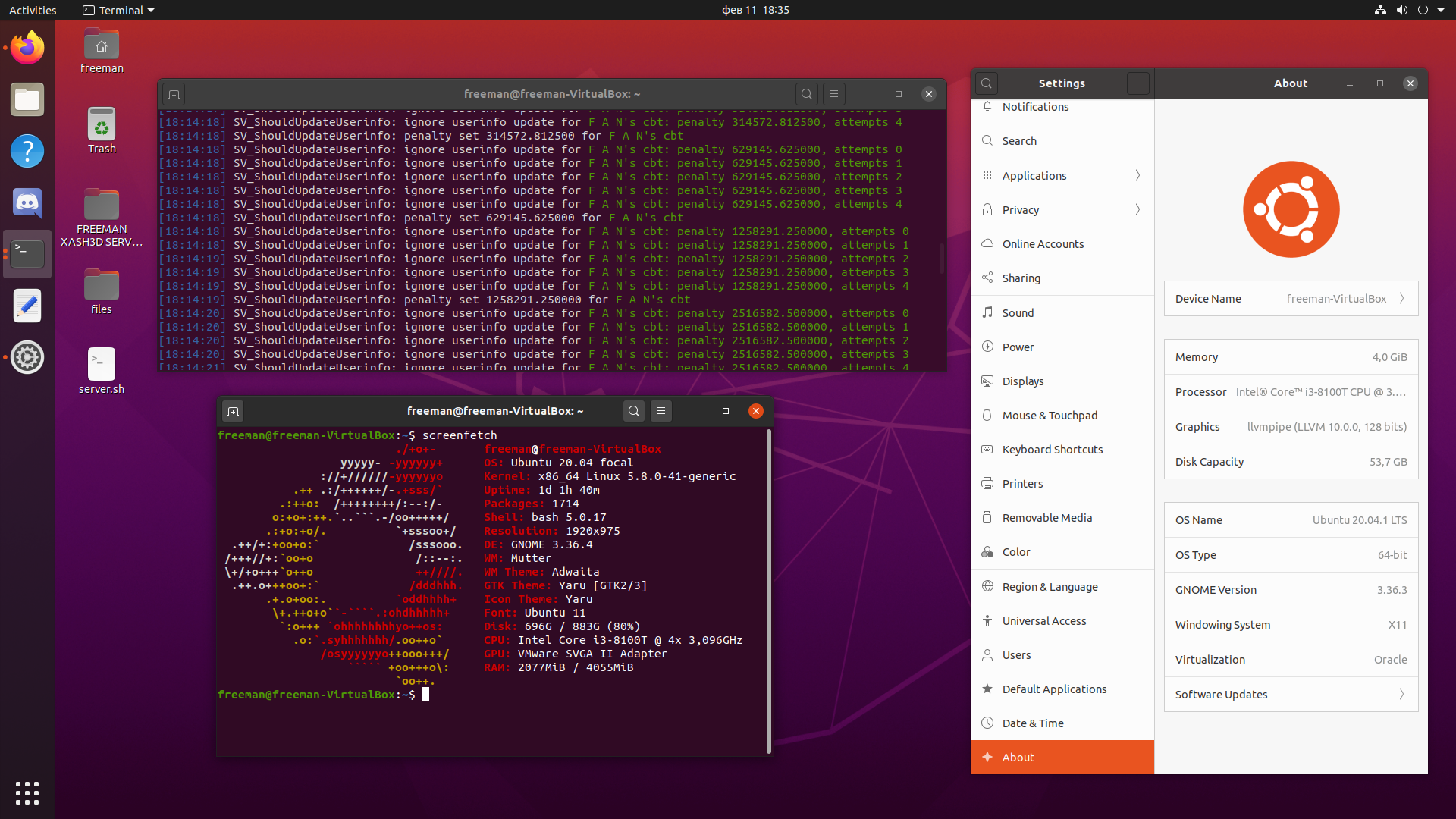
Task: Click the Settings window search icon
Action: [987, 83]
